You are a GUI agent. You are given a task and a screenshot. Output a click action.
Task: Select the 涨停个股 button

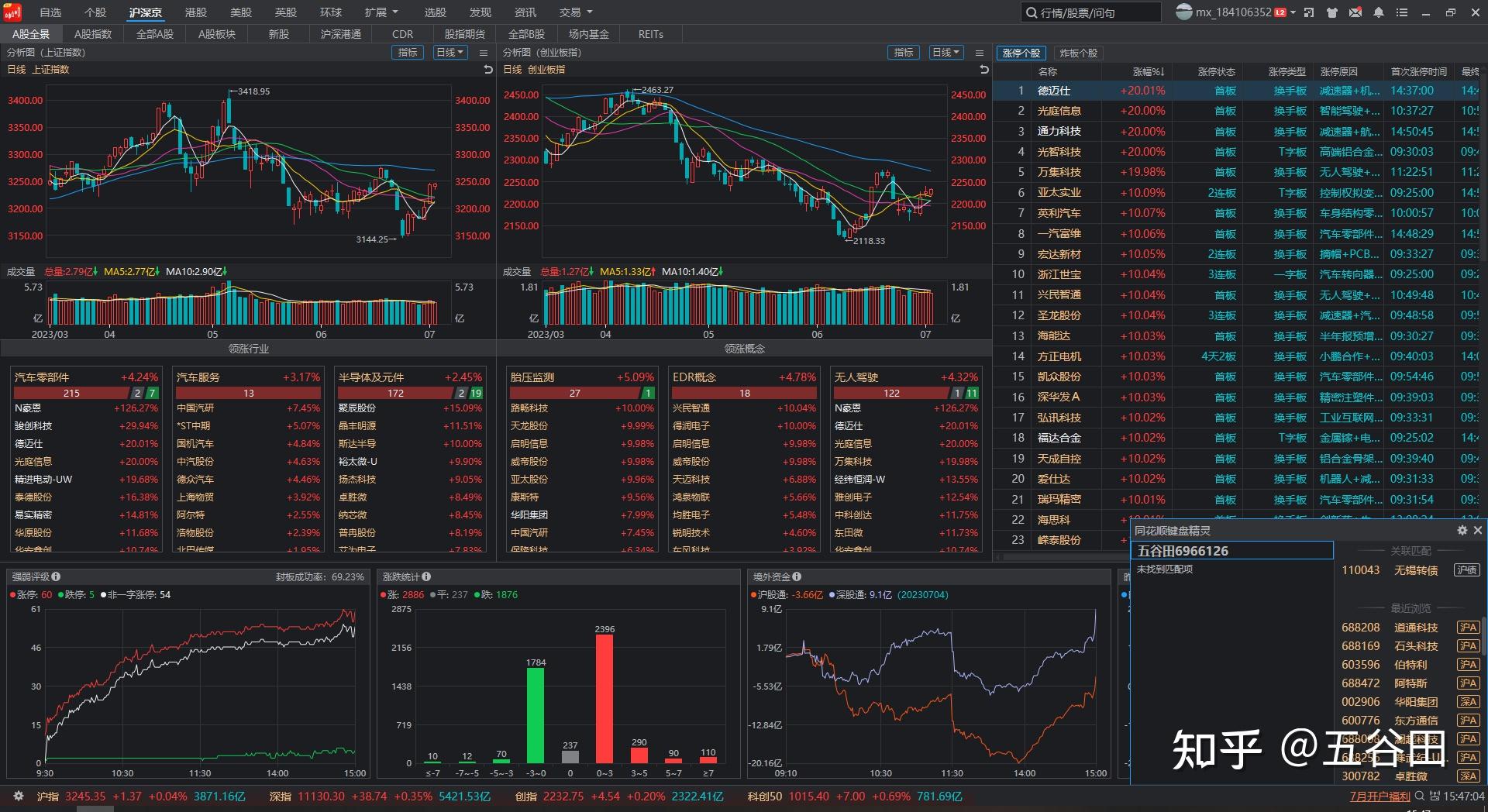tap(1021, 53)
